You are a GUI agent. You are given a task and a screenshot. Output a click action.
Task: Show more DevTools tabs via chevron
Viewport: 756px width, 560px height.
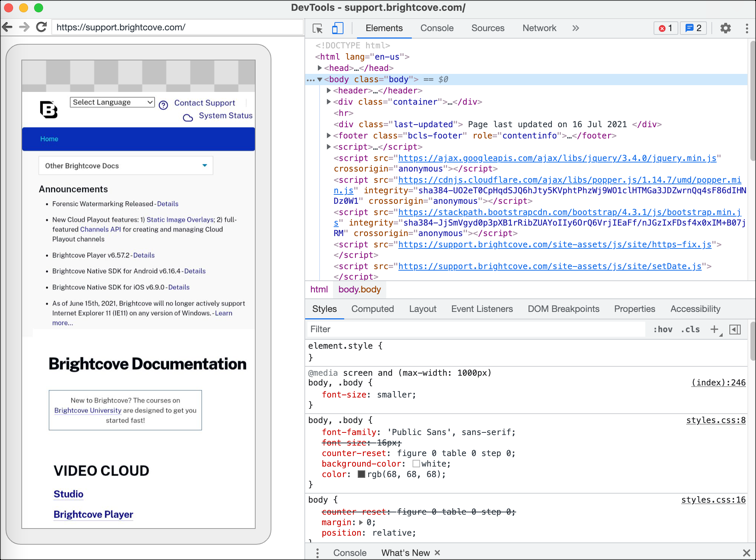(575, 29)
